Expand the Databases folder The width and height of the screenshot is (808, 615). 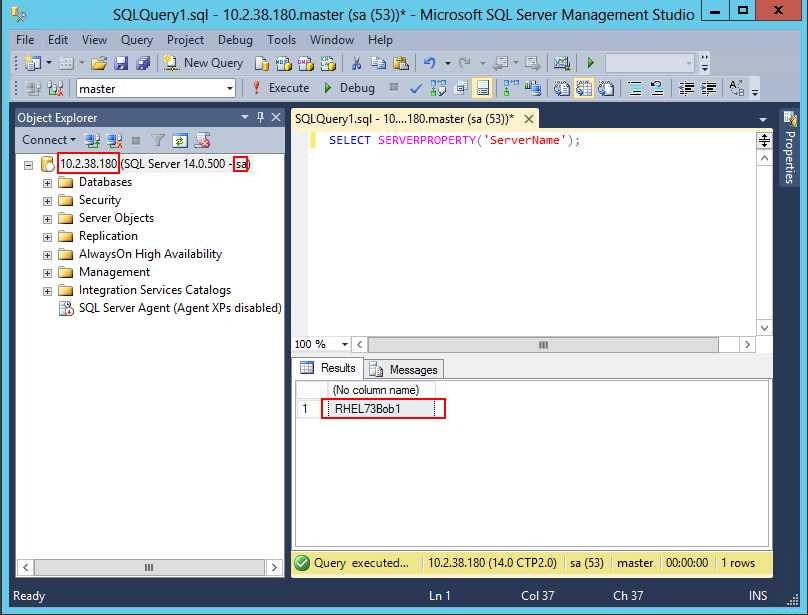tap(47, 183)
